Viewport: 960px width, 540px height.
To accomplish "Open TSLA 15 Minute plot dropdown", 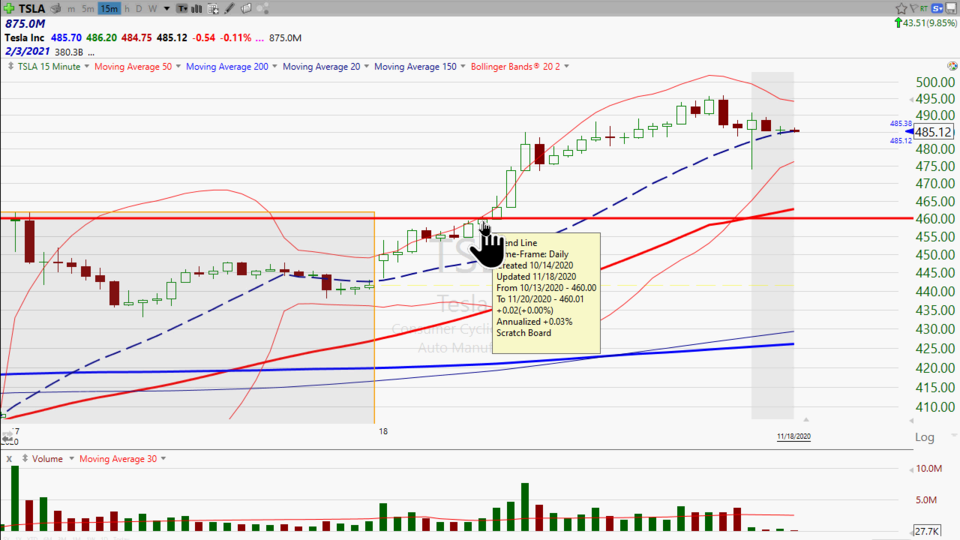I will point(86,66).
